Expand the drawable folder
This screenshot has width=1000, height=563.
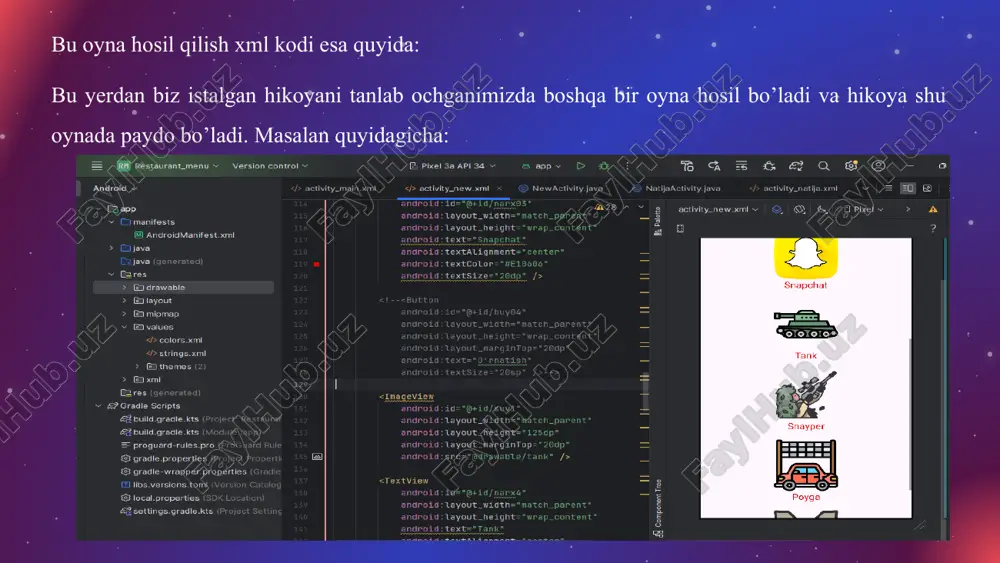(x=124, y=288)
